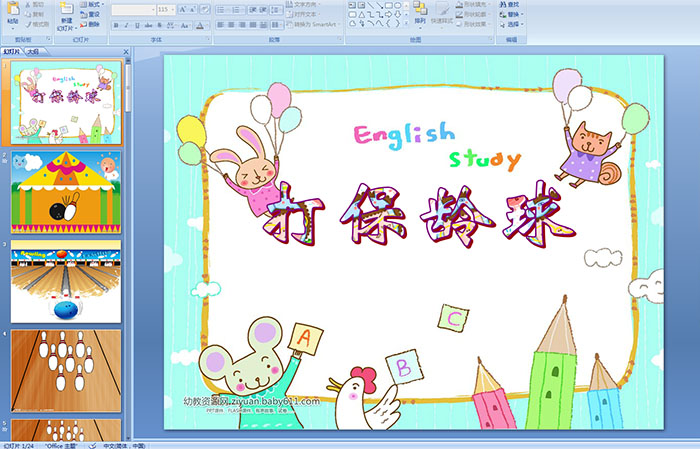Viewport: 700px width, 449px height.
Task: Click Select (选择) in Editing group
Action: [511, 24]
